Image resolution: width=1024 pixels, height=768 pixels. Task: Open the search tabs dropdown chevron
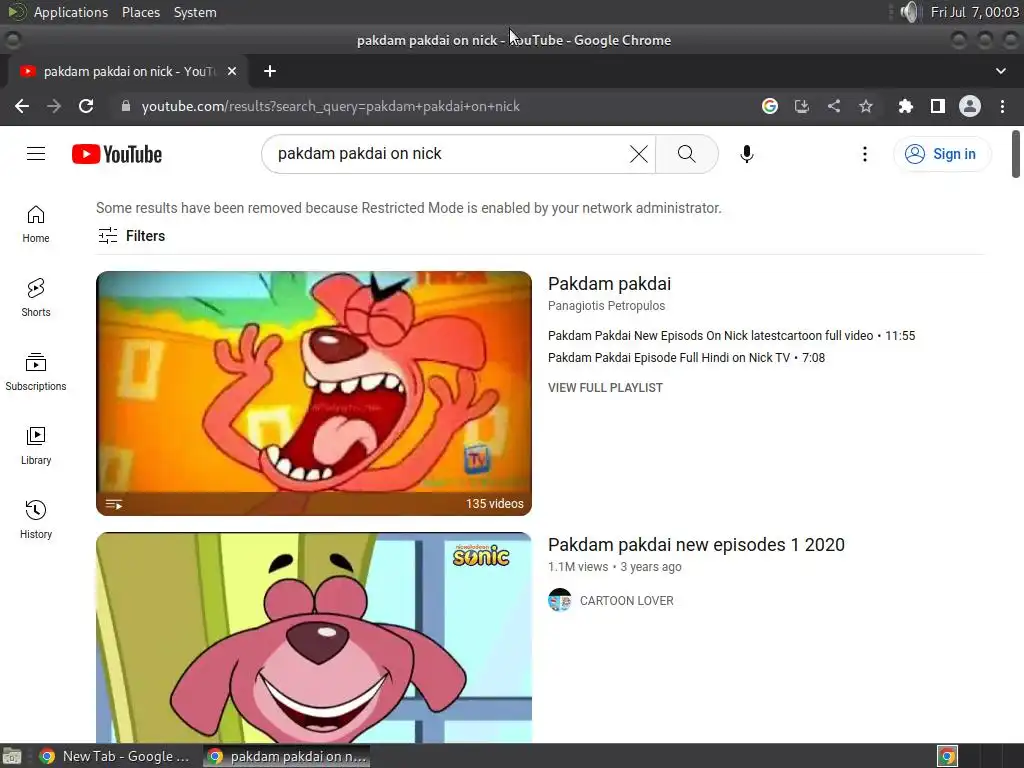(1000, 71)
